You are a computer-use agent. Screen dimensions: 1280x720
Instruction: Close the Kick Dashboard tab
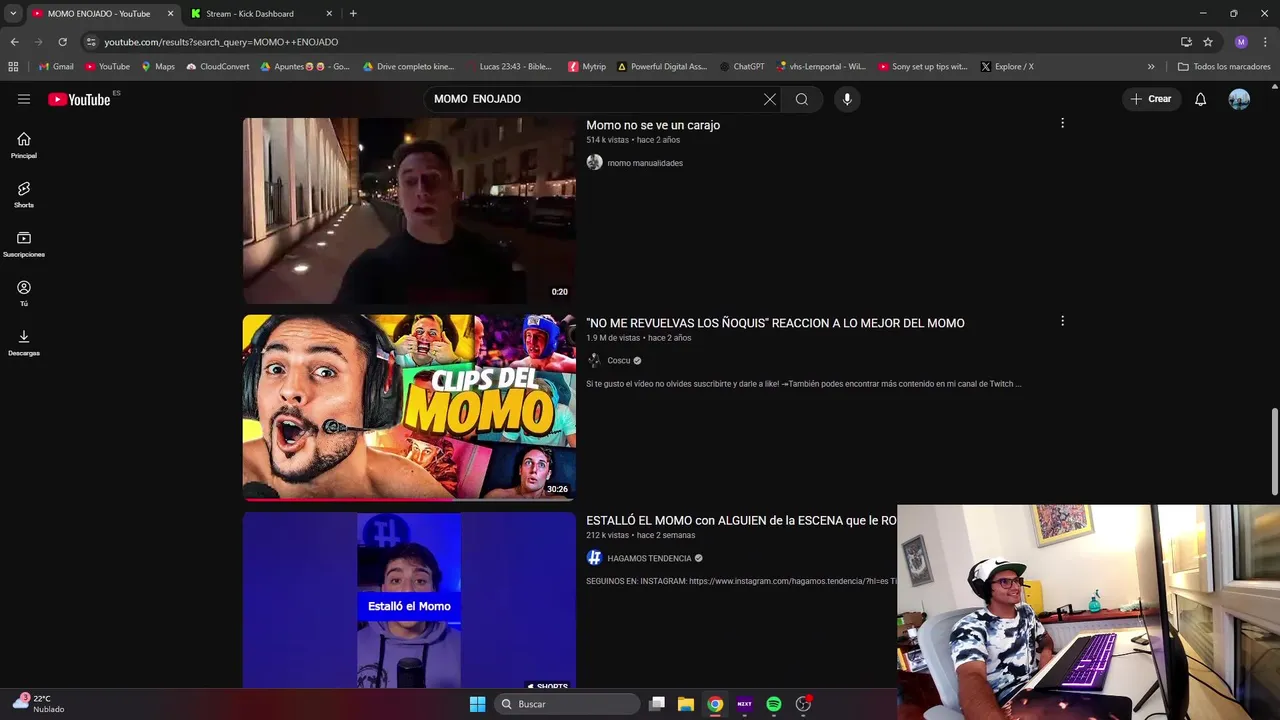pos(329,14)
